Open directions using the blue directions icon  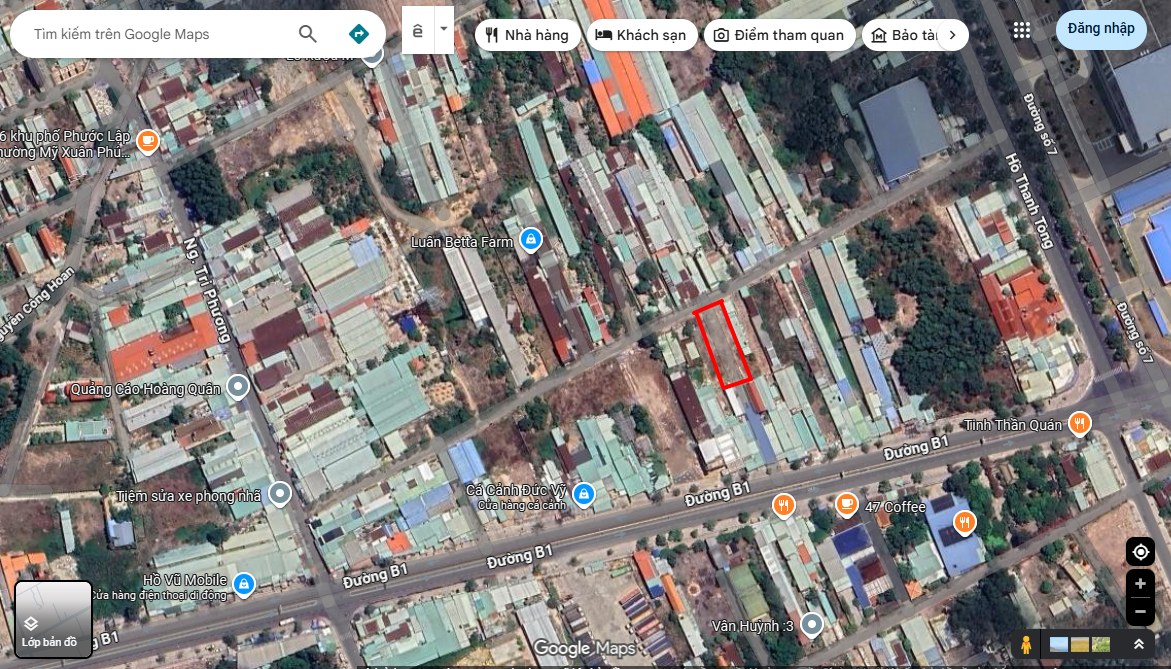[x=358, y=33]
